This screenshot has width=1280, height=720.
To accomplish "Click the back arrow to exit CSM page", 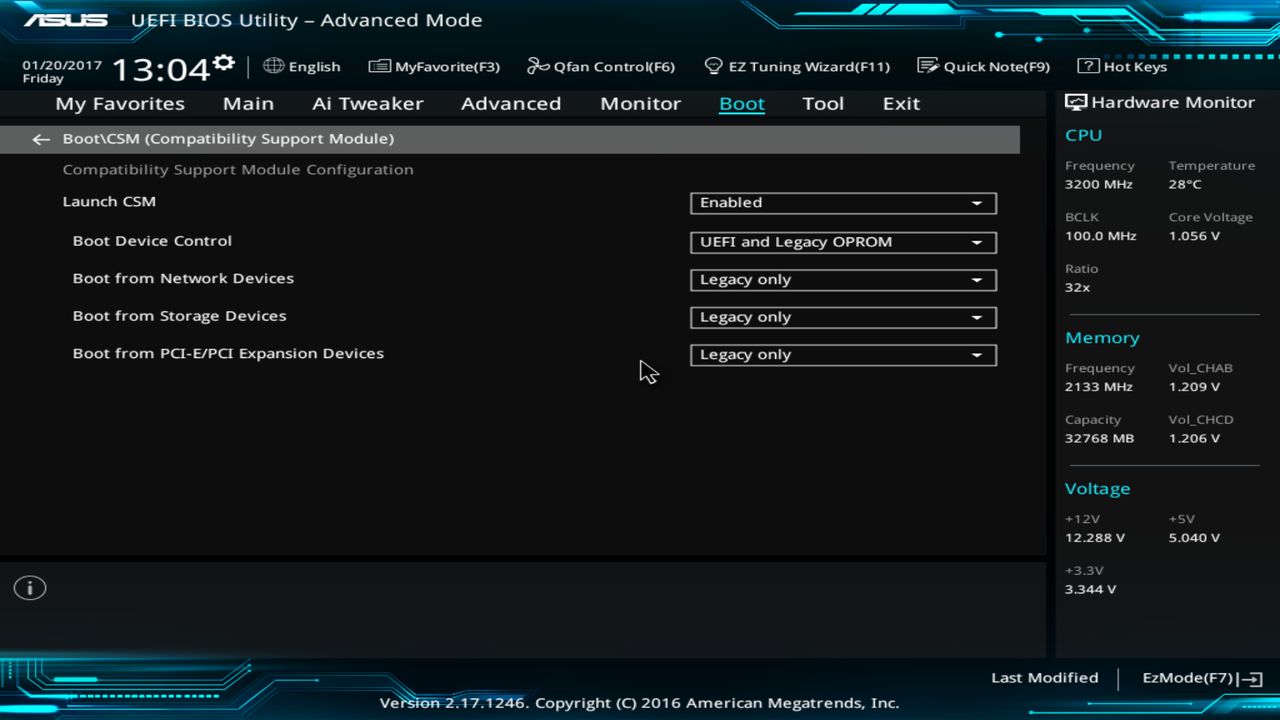I will pos(40,139).
